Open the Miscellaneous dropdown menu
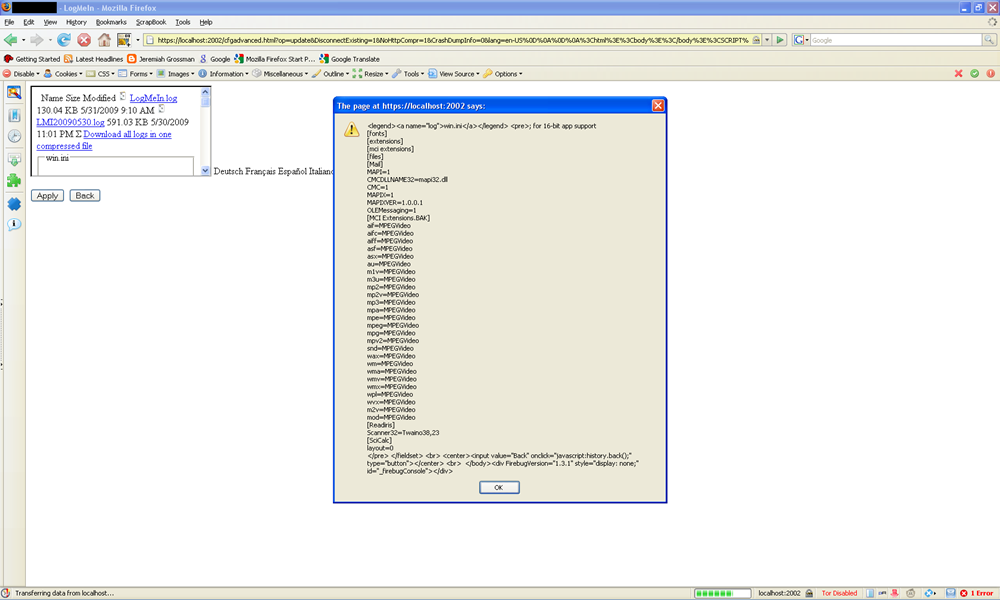 coord(280,74)
